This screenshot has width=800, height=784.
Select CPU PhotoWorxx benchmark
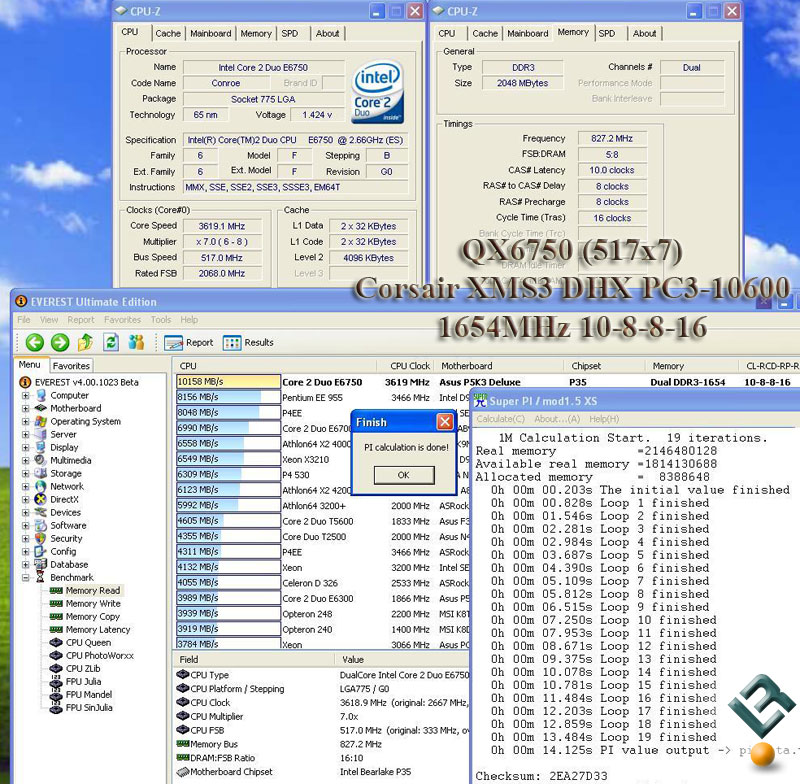click(x=99, y=655)
